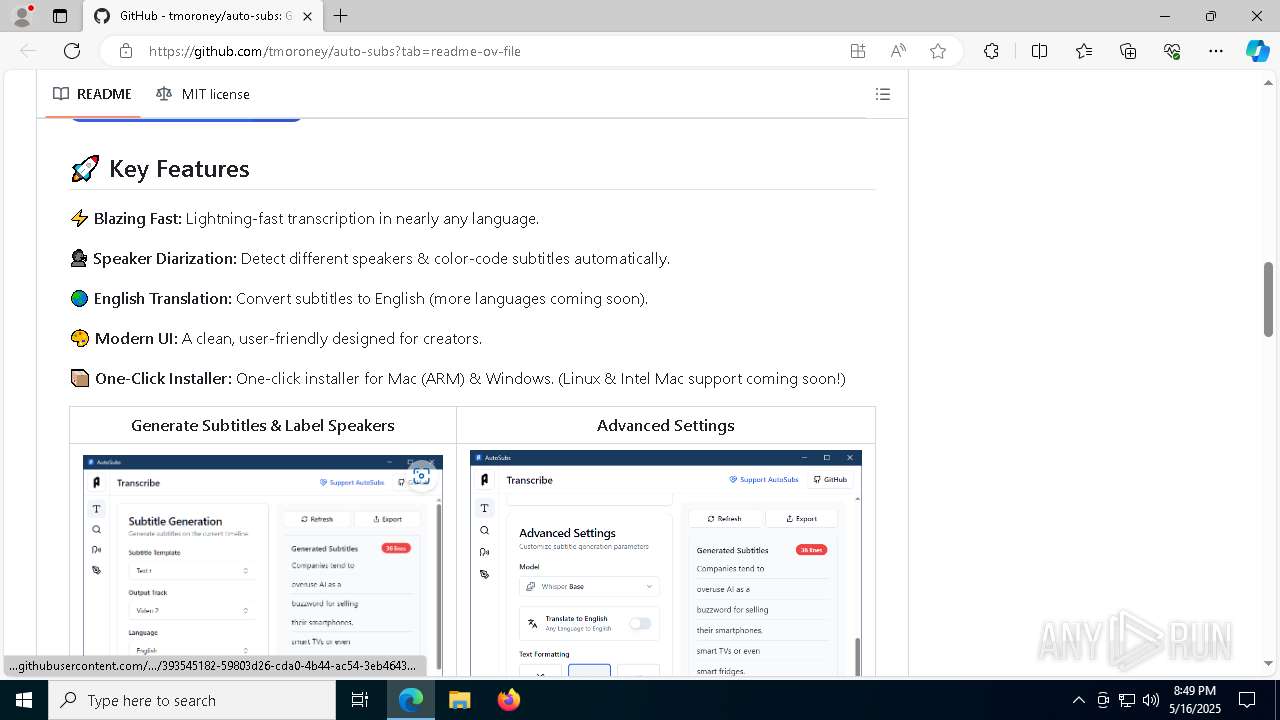Click the scrollbar down arrow
This screenshot has width=1280, height=720.
1268,663
